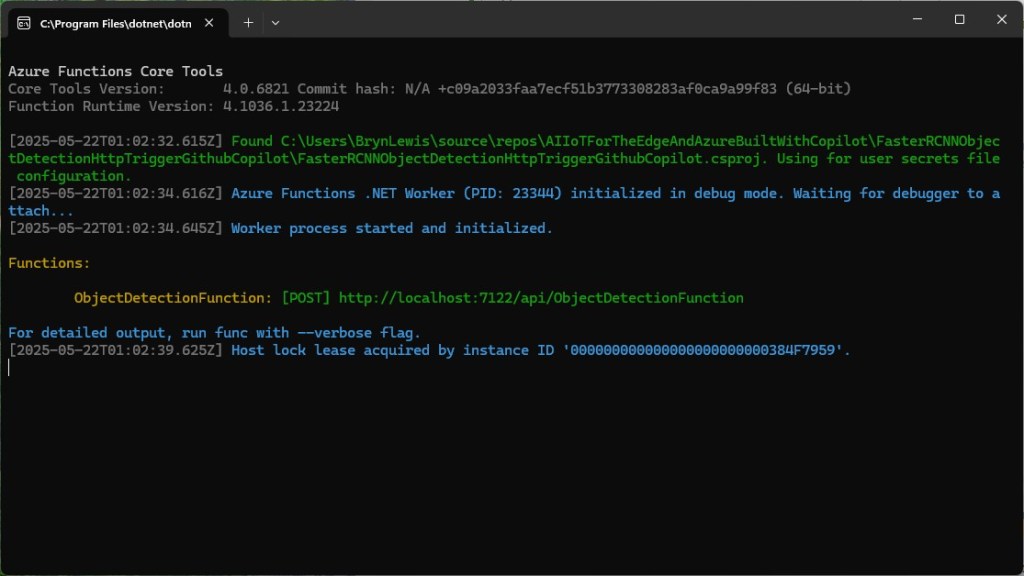Image resolution: width=1024 pixels, height=576 pixels.
Task: Expand the new tab profile dropdown
Action: click(x=276, y=22)
